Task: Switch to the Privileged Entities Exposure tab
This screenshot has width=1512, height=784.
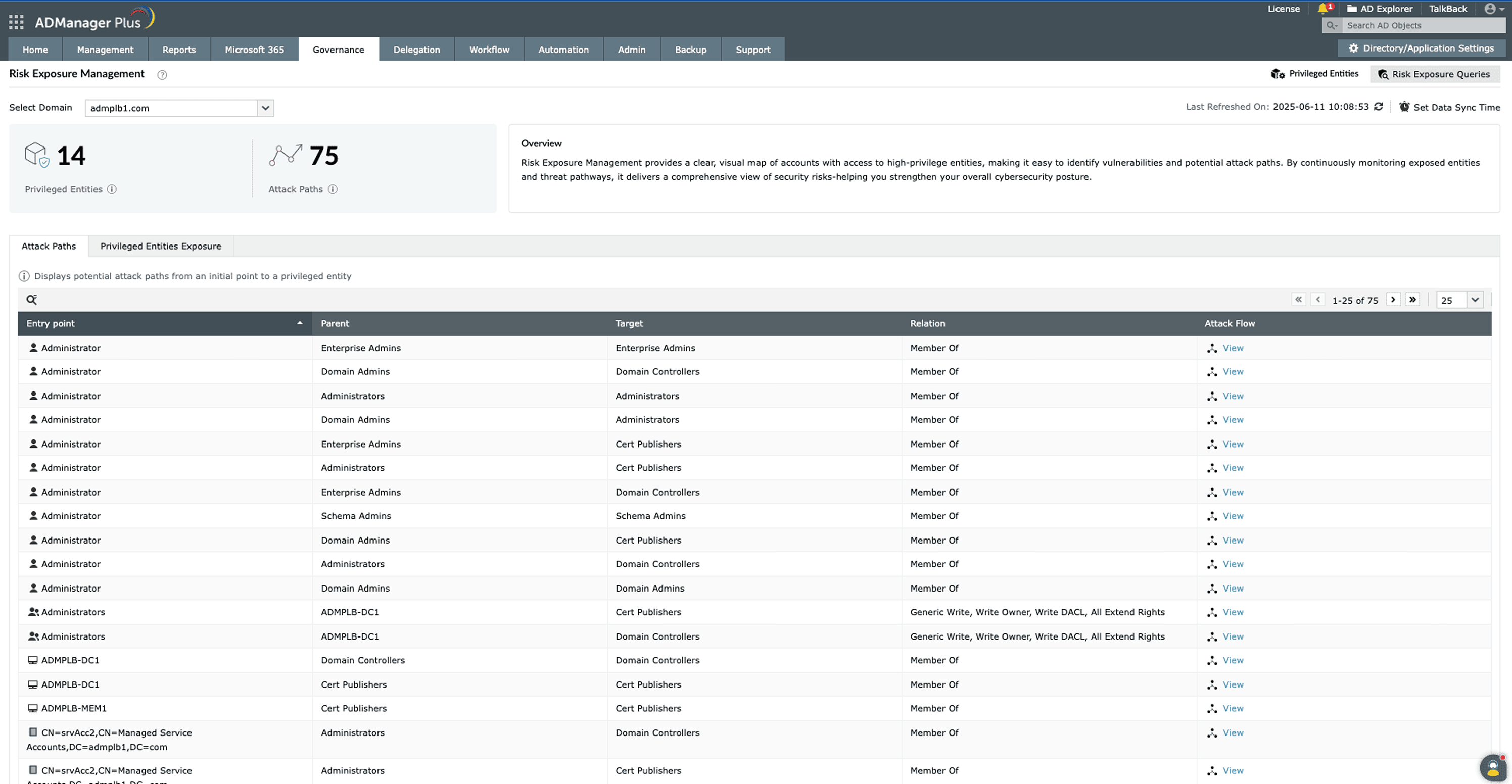Action: pyautogui.click(x=160, y=246)
